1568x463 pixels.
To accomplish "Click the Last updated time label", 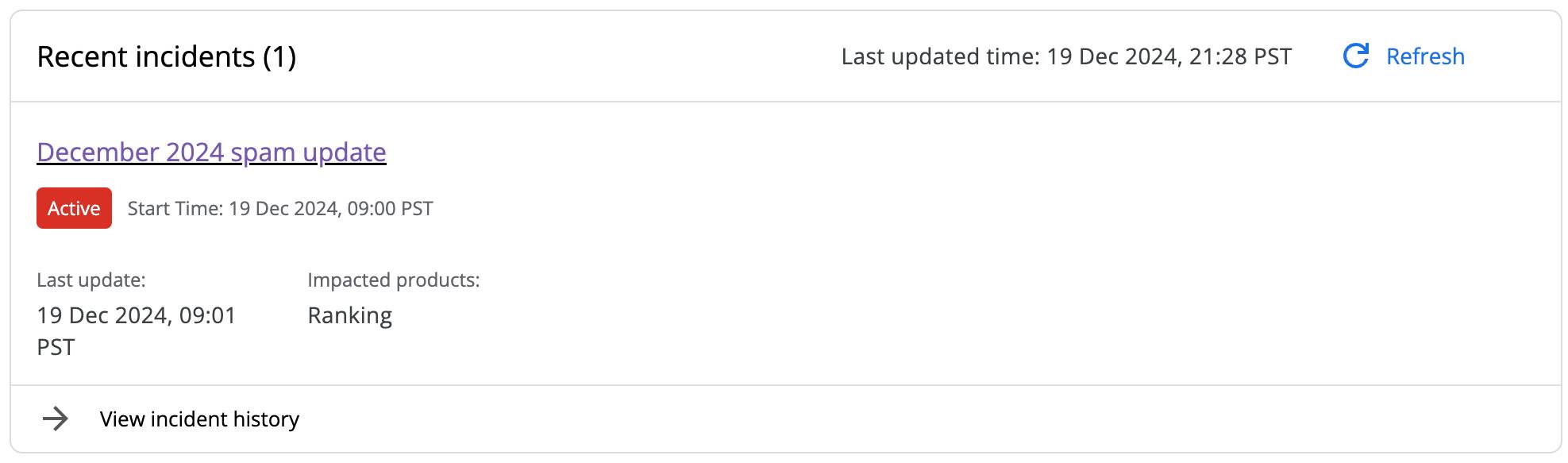I will point(940,56).
